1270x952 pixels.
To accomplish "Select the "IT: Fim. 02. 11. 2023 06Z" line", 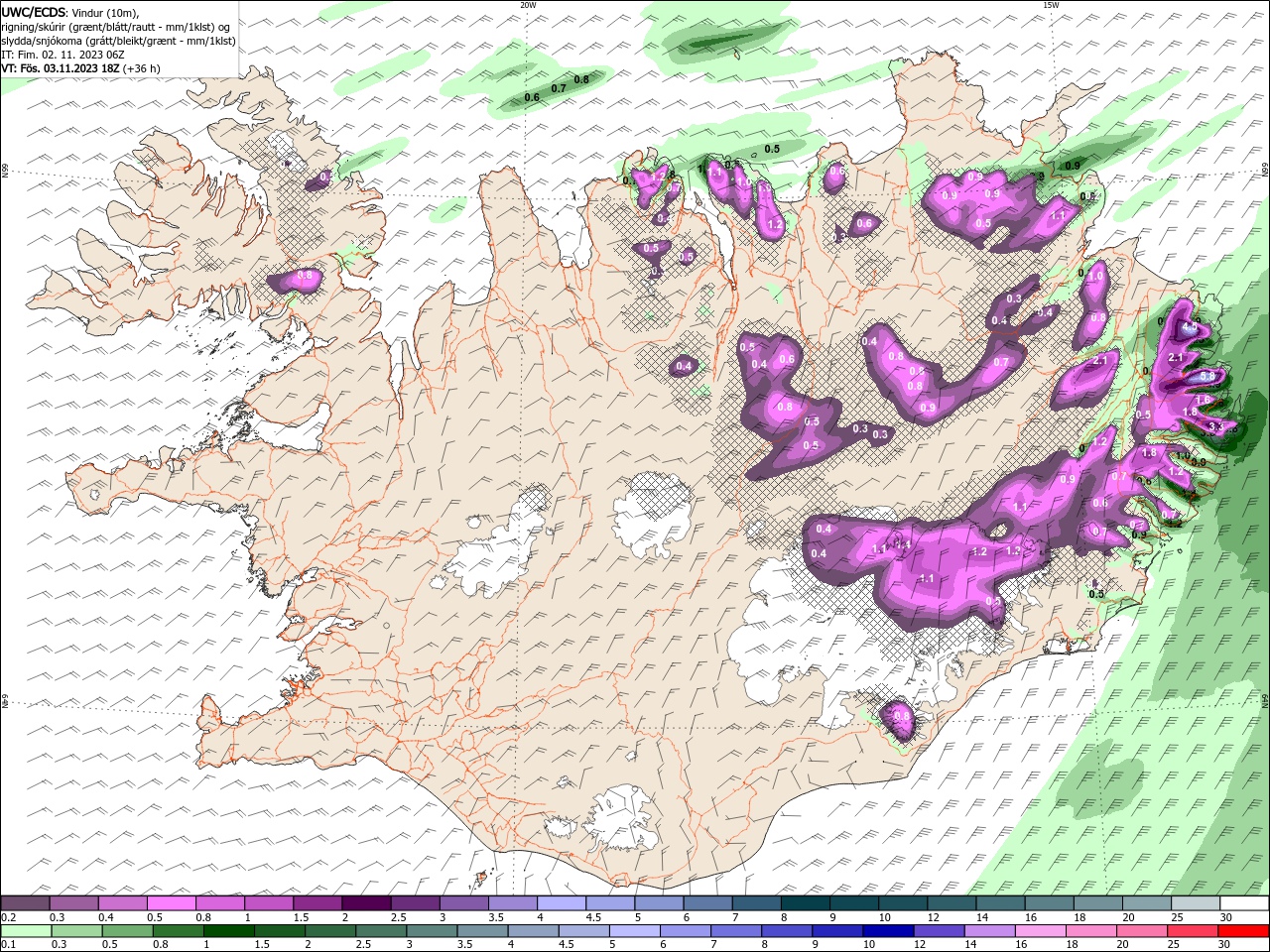I will pos(62,55).
